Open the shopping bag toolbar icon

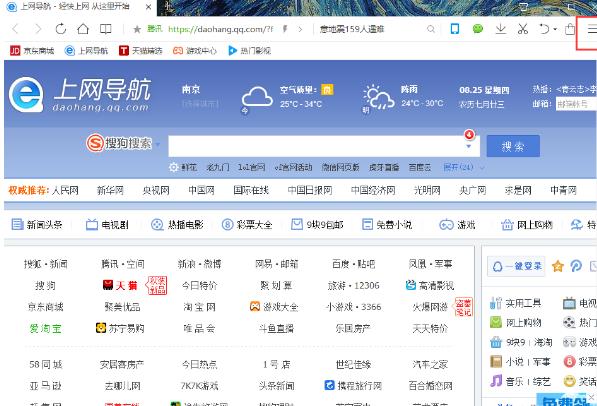pyautogui.click(x=570, y=29)
